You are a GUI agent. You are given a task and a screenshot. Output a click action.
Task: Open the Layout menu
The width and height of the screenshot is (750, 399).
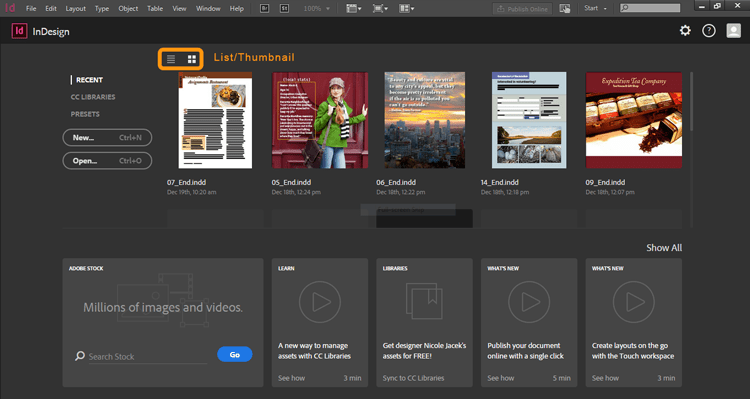pyautogui.click(x=76, y=9)
